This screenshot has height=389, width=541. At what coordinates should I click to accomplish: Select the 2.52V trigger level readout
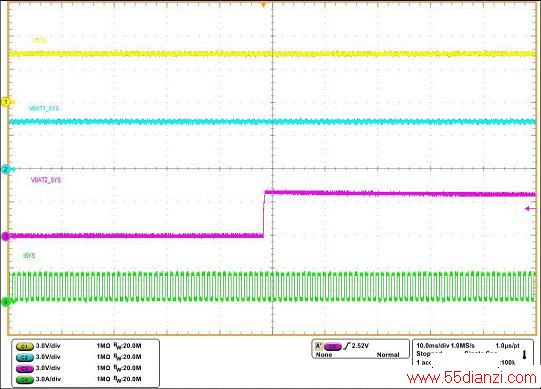(360, 346)
